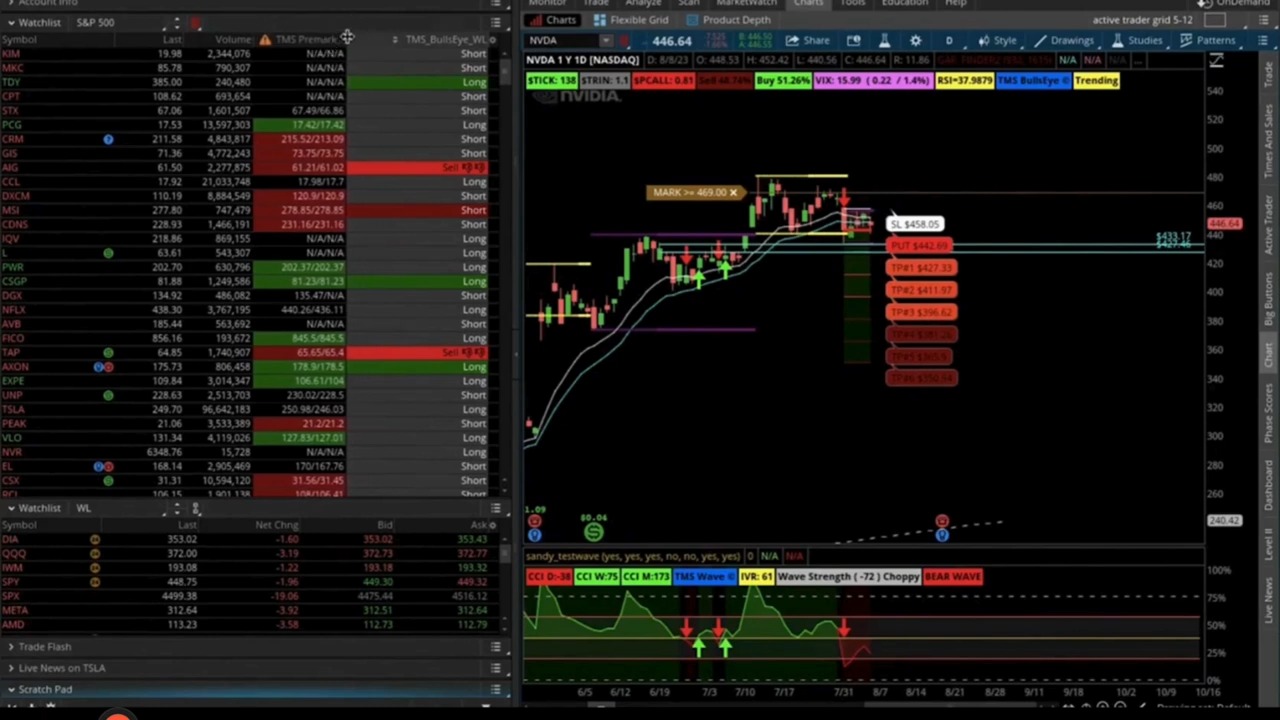Select the SPY row in WL watchlist
Viewport: 1280px width, 720px height.
tap(245, 582)
